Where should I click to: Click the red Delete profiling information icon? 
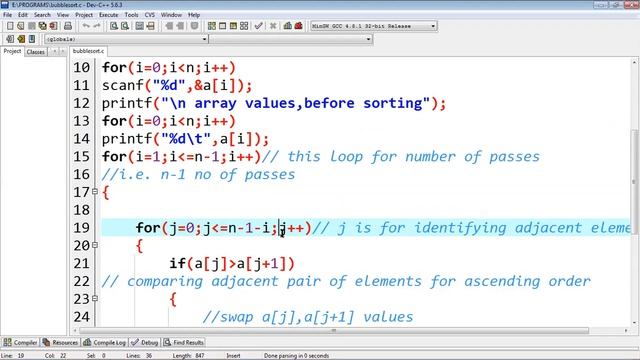coord(299,26)
